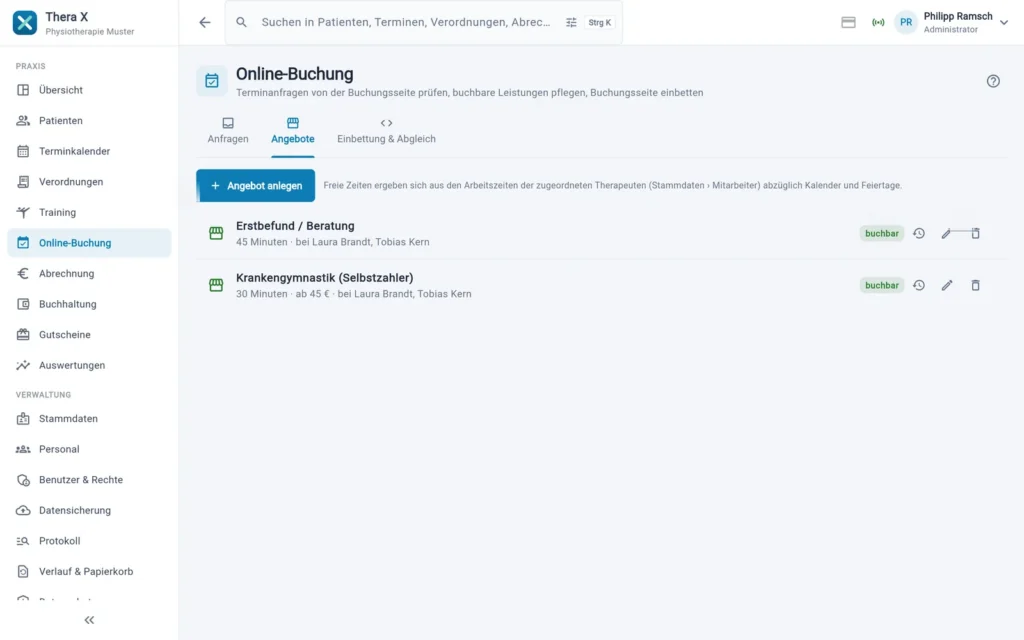Viewport: 1024px width, 640px height.
Task: Select the Angebote tab
Action: coord(293,131)
